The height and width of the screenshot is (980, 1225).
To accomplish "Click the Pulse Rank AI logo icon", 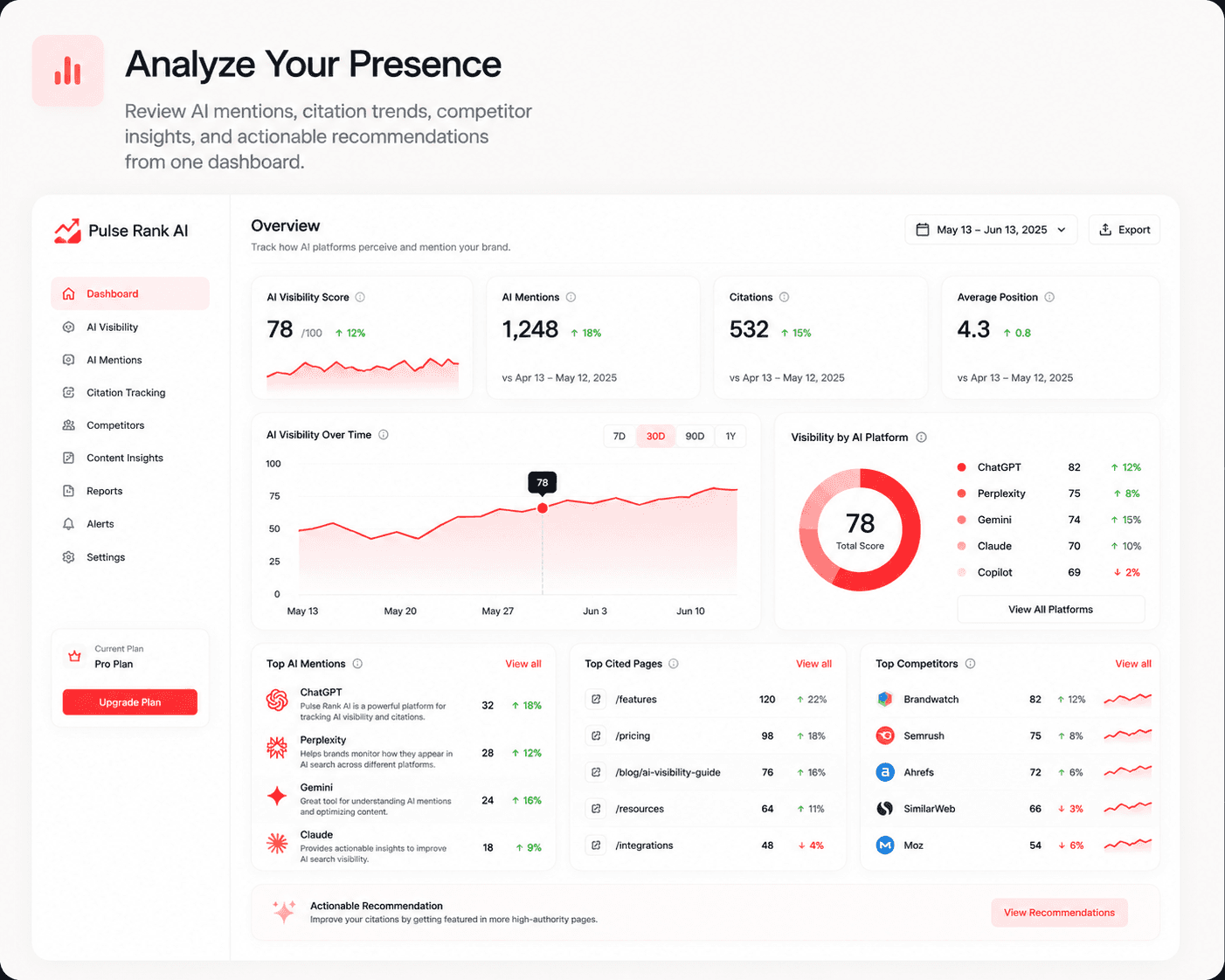I will 67,231.
